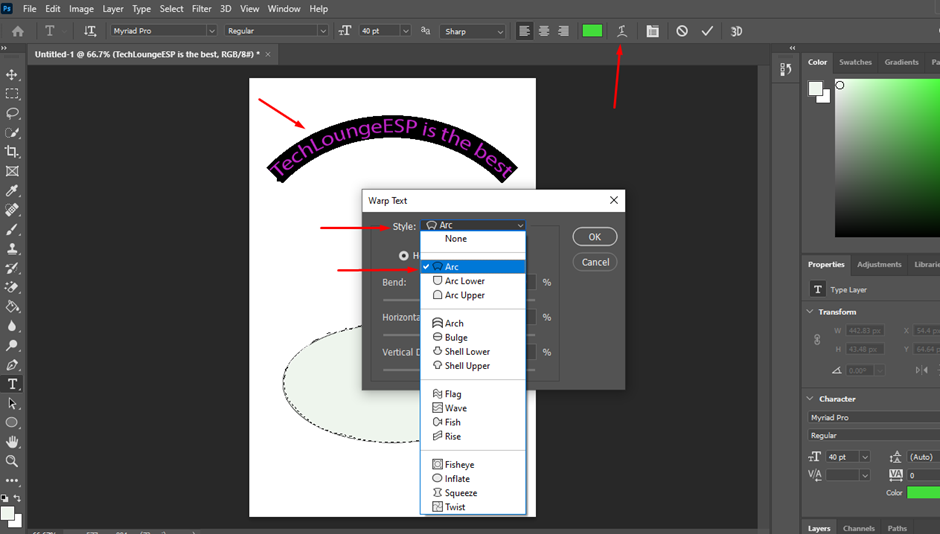Center align the text

(544, 31)
